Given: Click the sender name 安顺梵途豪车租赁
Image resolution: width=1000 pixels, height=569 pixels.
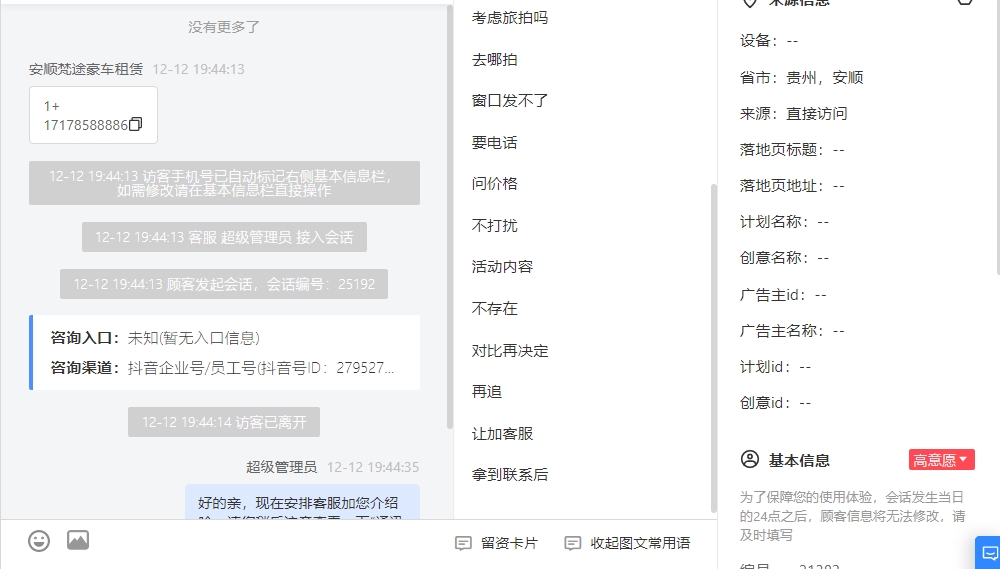Looking at the screenshot, I should 86,69.
